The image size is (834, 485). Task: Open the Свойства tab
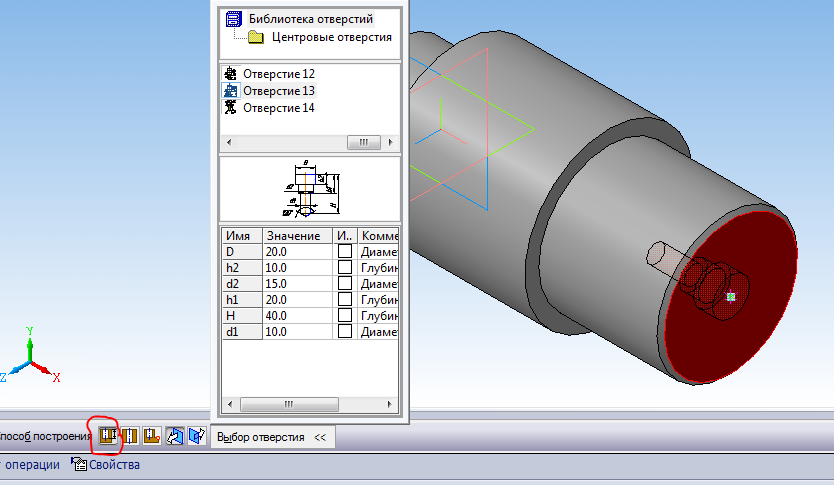point(106,465)
